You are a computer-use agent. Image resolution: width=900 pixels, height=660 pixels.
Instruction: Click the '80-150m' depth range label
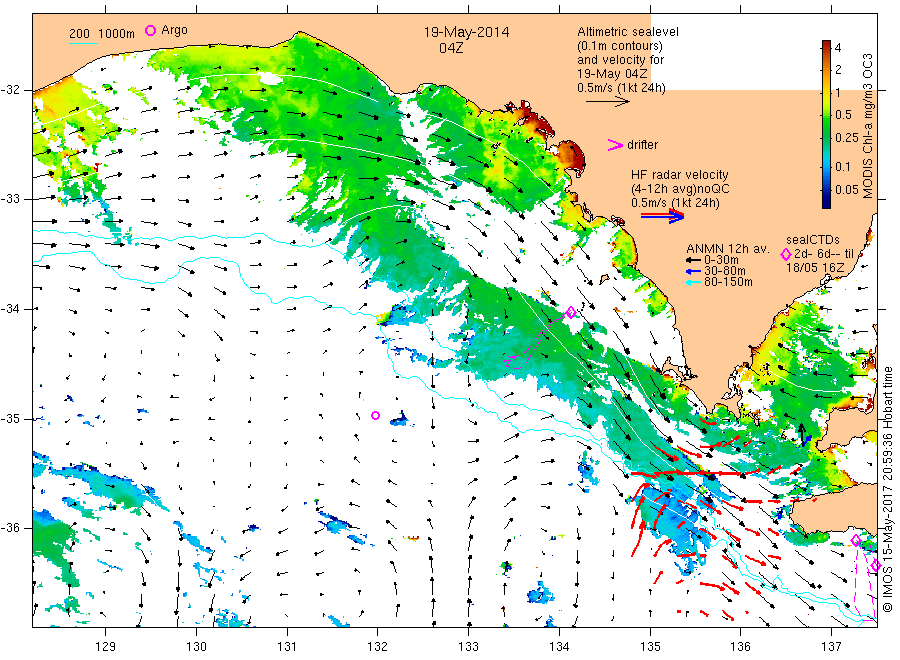click(x=728, y=282)
